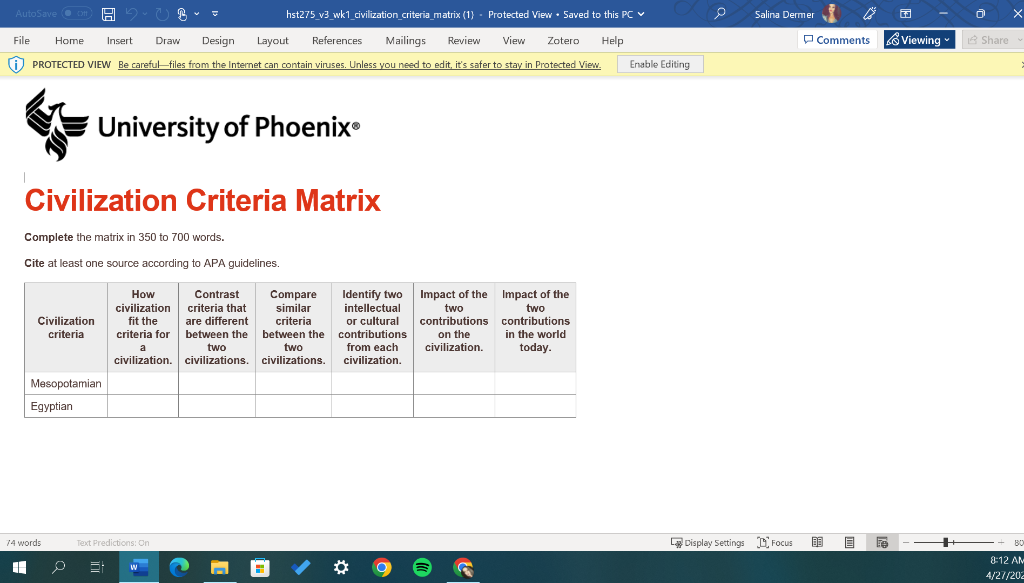Open the Customize Quick Access Toolbar menu
1024x583 pixels.
tap(214, 13)
